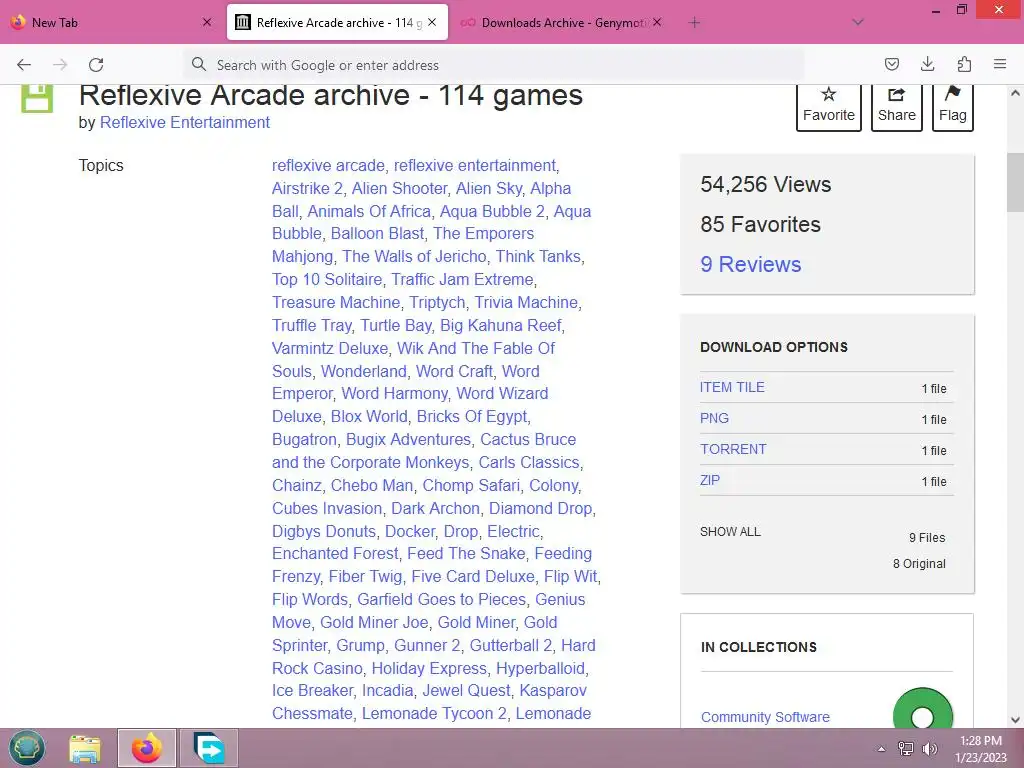Close the Downloads Archive Genymotion tab

click(x=657, y=22)
